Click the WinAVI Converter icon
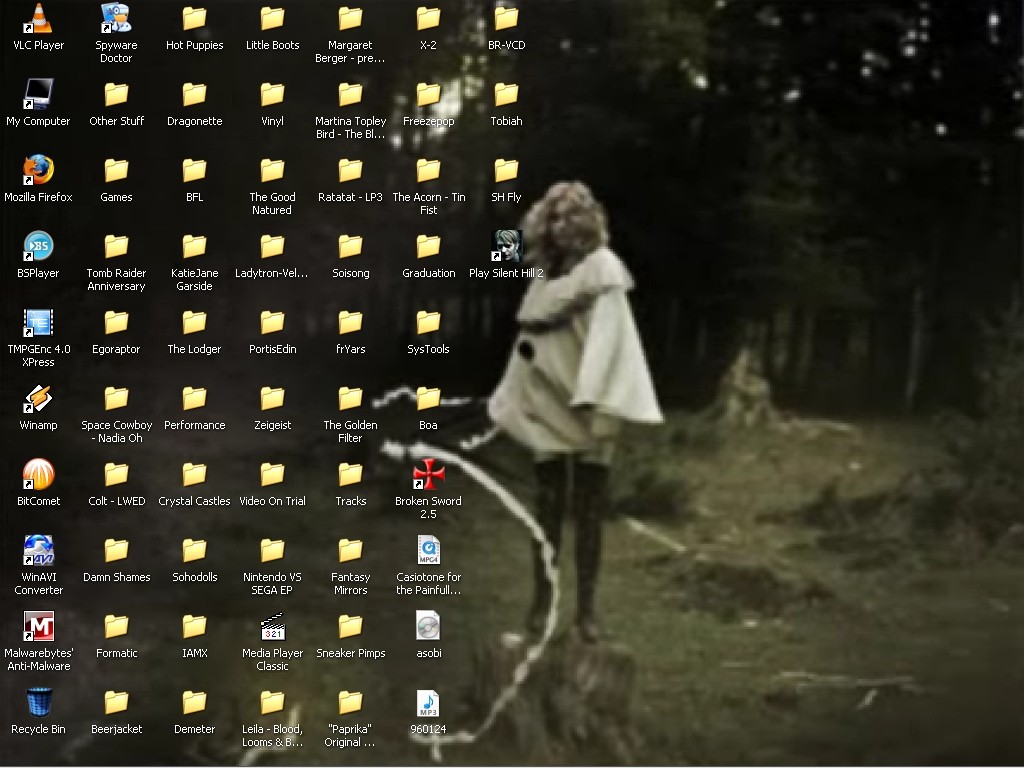 tap(38, 551)
